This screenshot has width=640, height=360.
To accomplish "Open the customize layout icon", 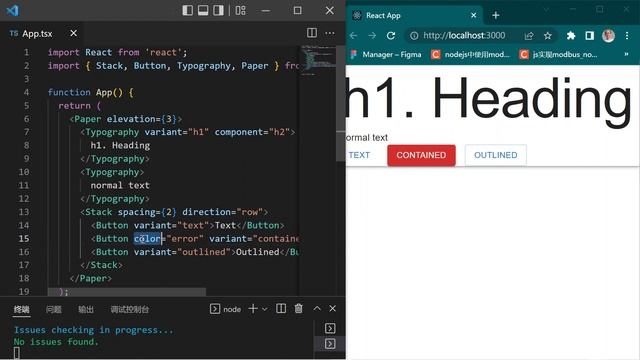I will (240, 10).
